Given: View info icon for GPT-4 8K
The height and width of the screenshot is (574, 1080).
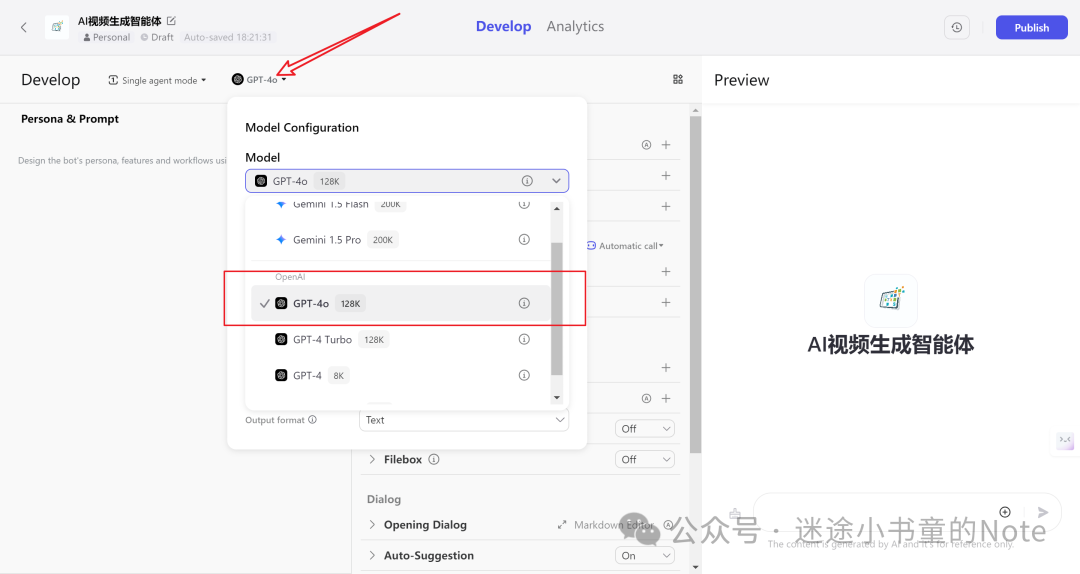Looking at the screenshot, I should click(x=524, y=376).
